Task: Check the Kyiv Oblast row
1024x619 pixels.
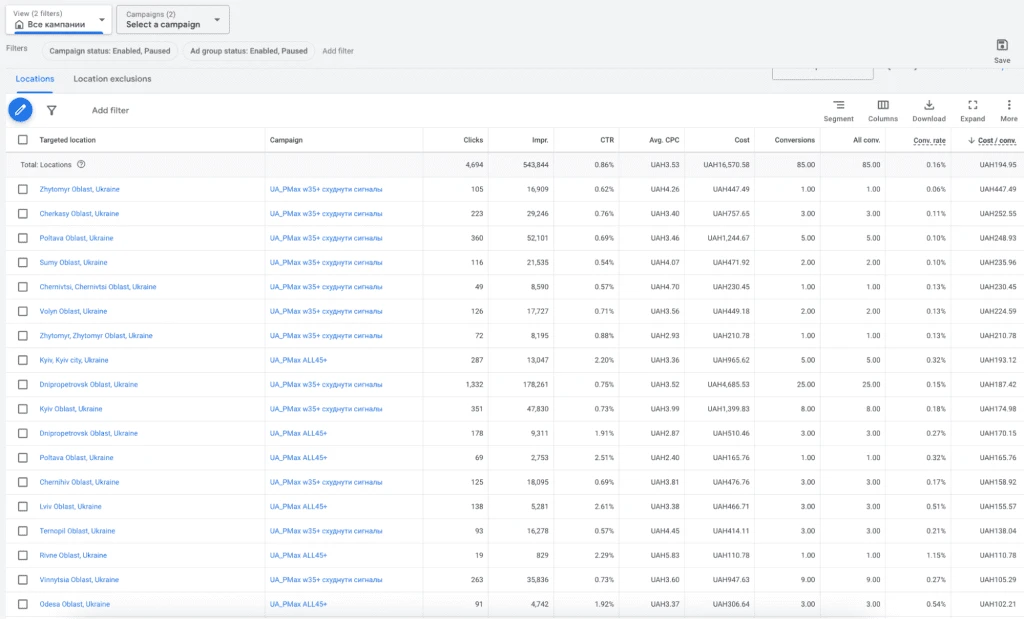Action: click(x=23, y=409)
